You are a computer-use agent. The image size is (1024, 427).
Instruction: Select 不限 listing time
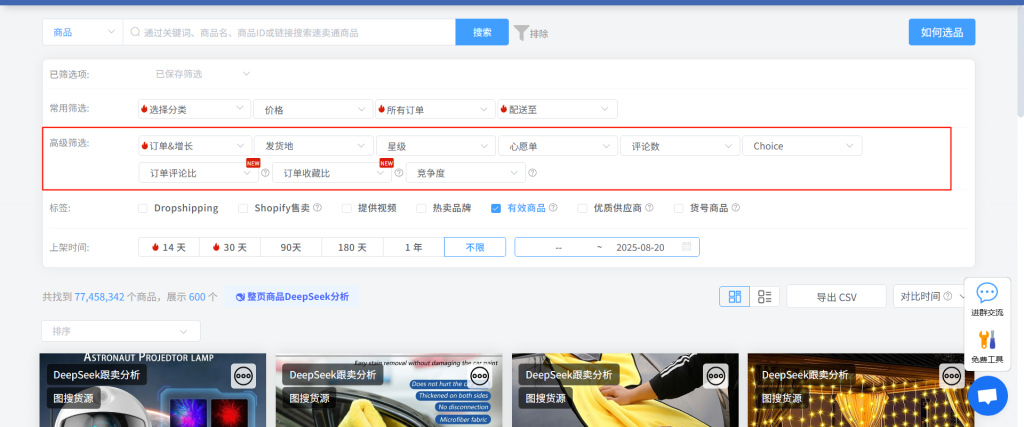point(475,247)
